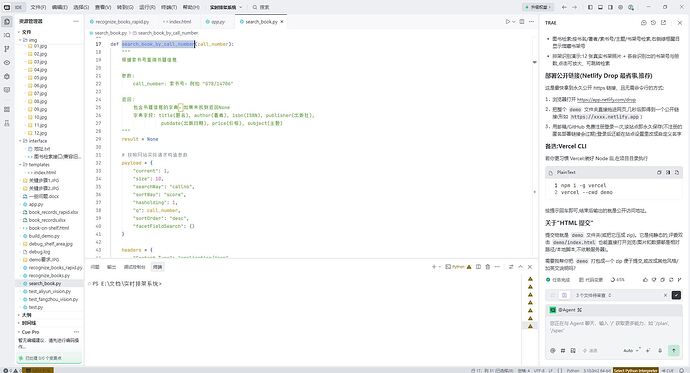Start a new chat in TRAE panel

643,22
